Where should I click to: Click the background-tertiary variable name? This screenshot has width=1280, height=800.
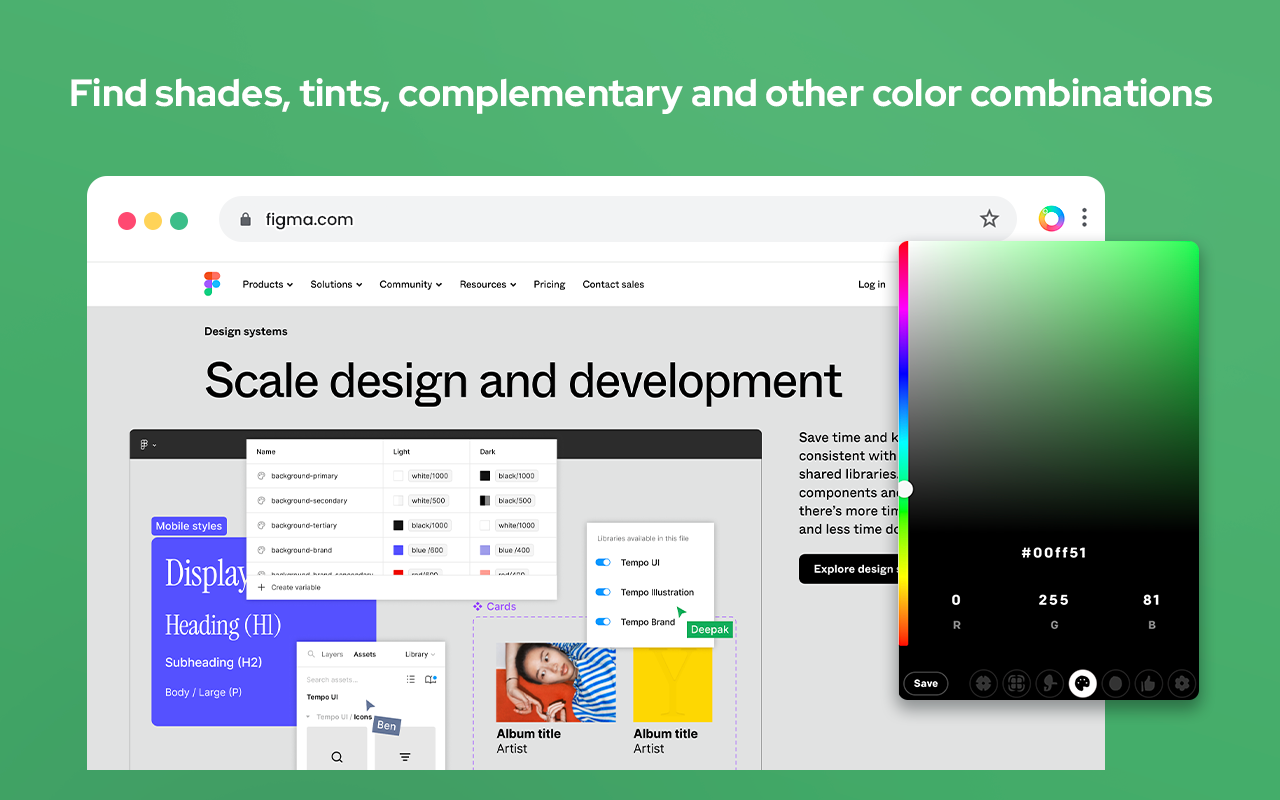point(304,525)
